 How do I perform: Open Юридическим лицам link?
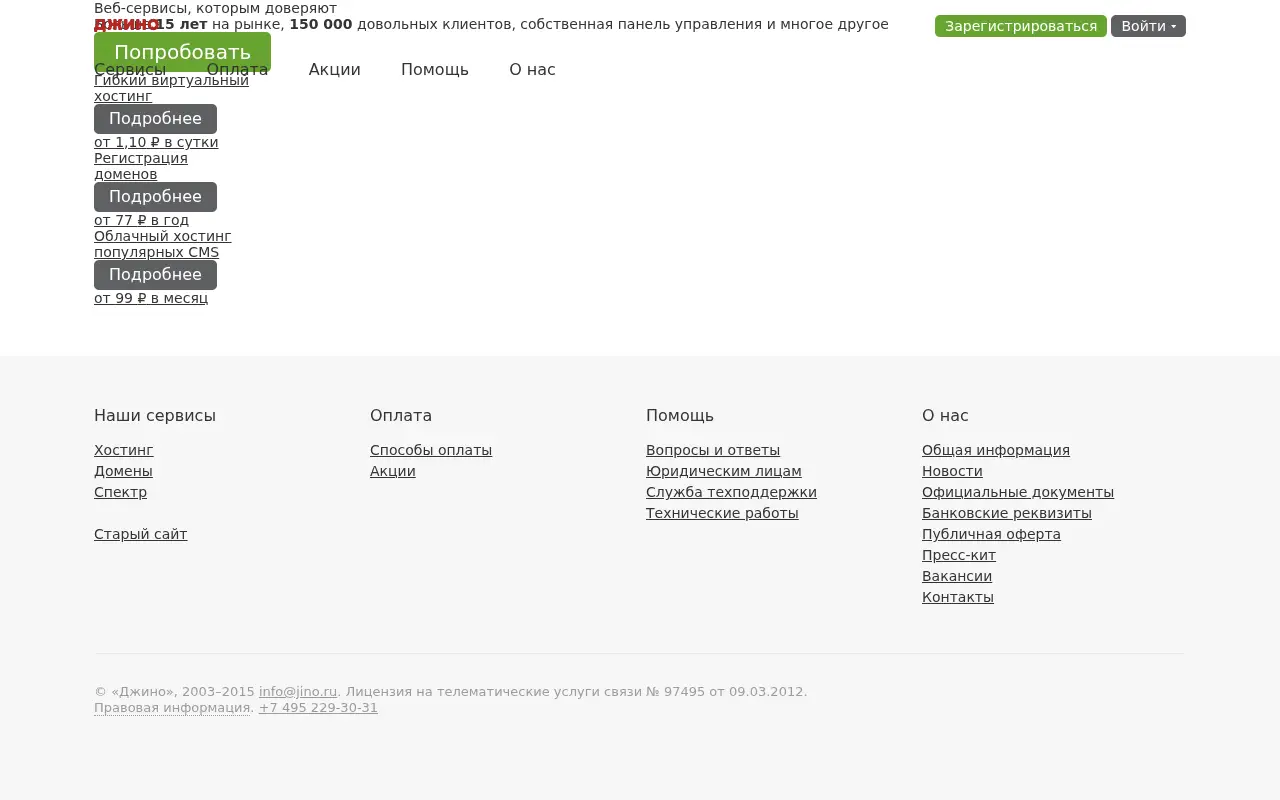(x=724, y=471)
